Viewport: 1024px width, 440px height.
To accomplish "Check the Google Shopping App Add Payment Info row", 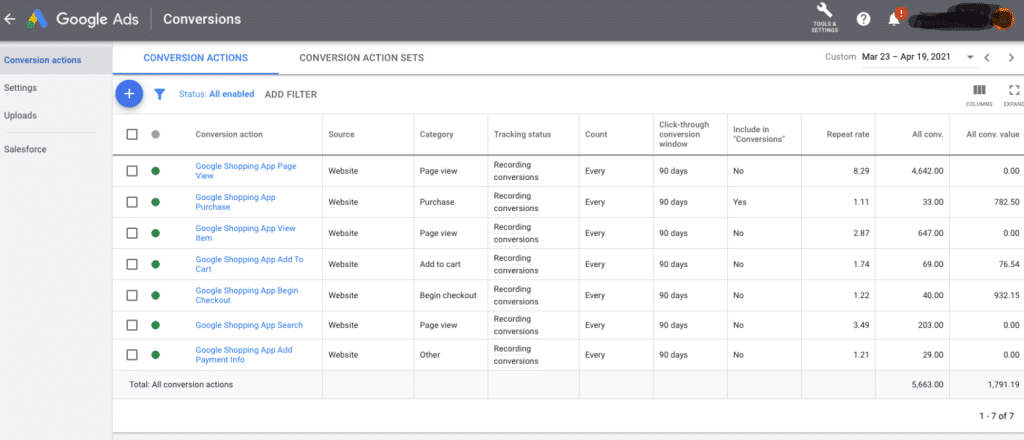I will [132, 355].
